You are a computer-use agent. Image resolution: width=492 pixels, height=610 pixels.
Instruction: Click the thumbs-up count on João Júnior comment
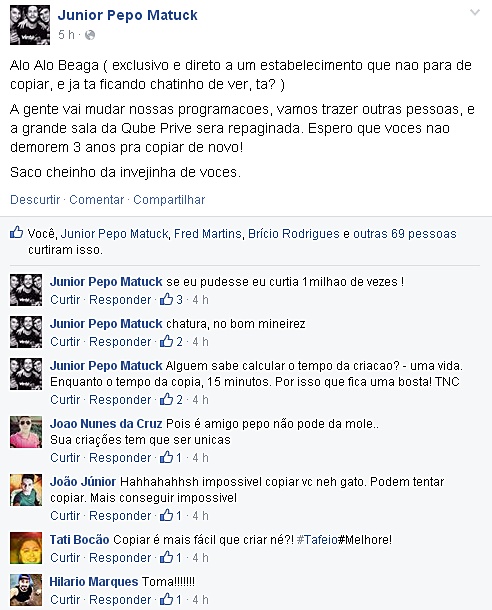tap(171, 515)
